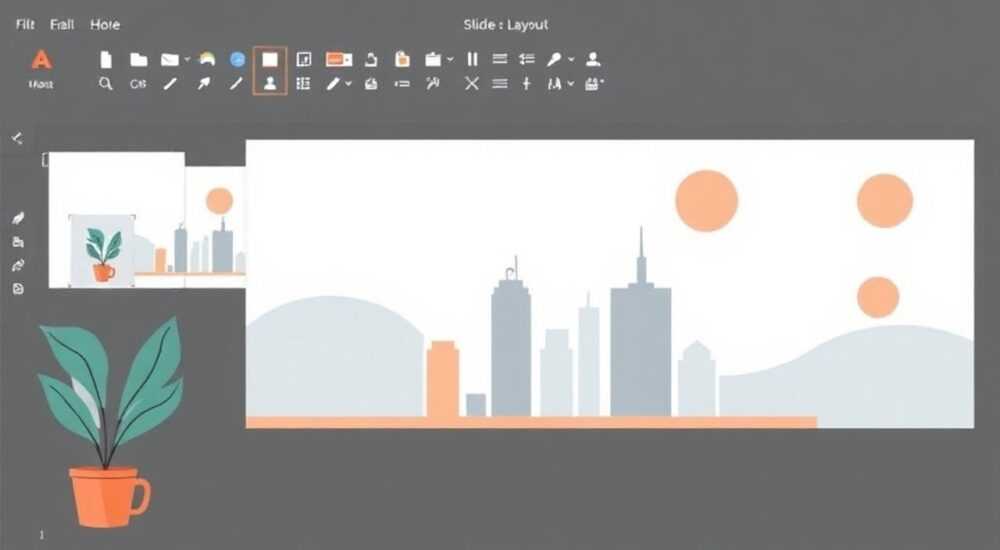Image resolution: width=1000 pixels, height=550 pixels.
Task: Click the wand tools icon
Action: coord(433,83)
